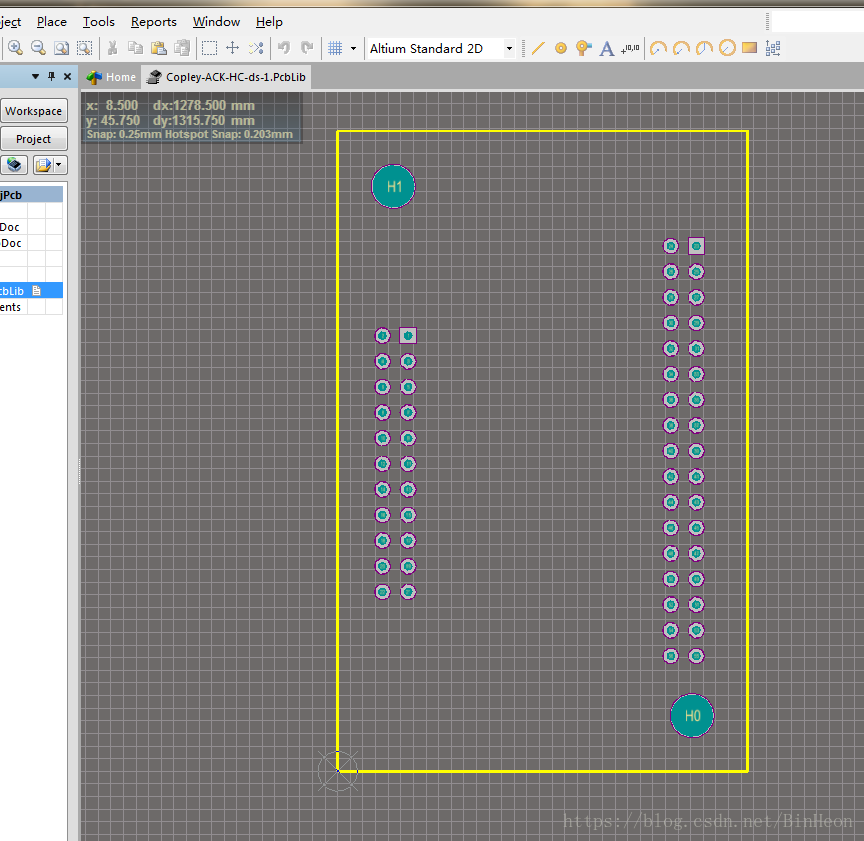Select the Place String text tool
864x841 pixels.
tap(606, 48)
